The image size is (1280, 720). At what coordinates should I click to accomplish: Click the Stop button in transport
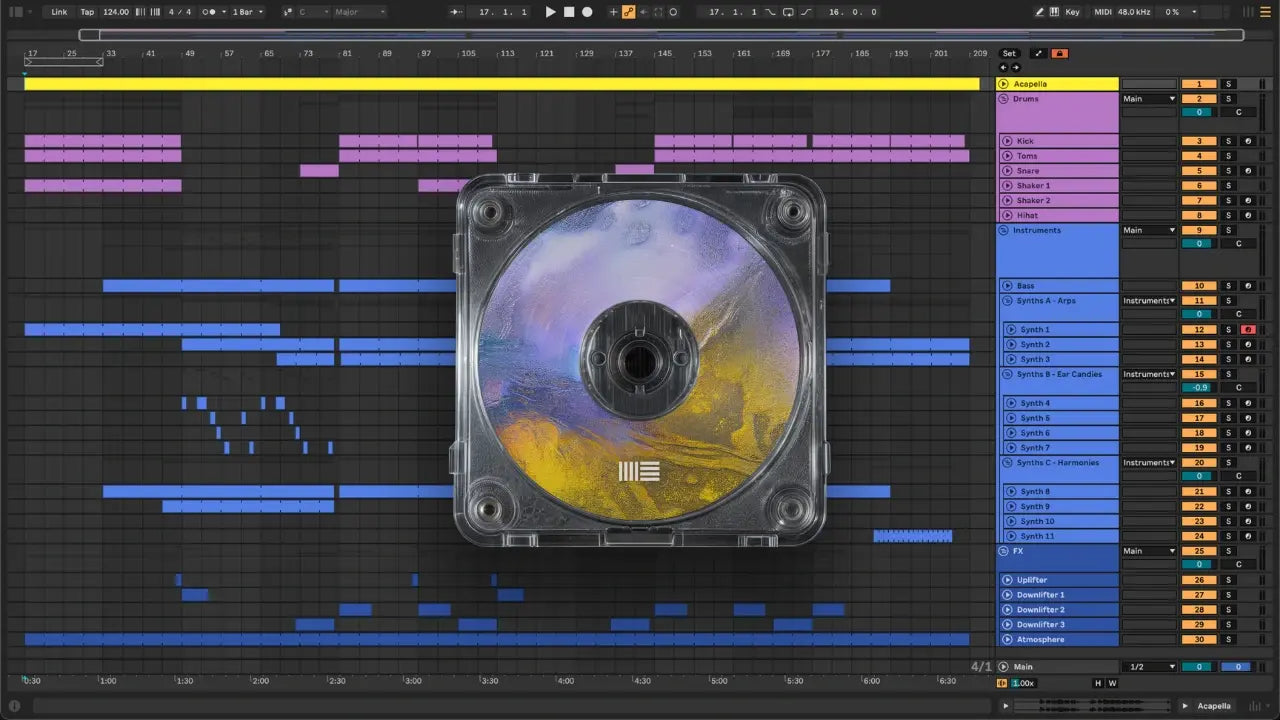tap(569, 12)
